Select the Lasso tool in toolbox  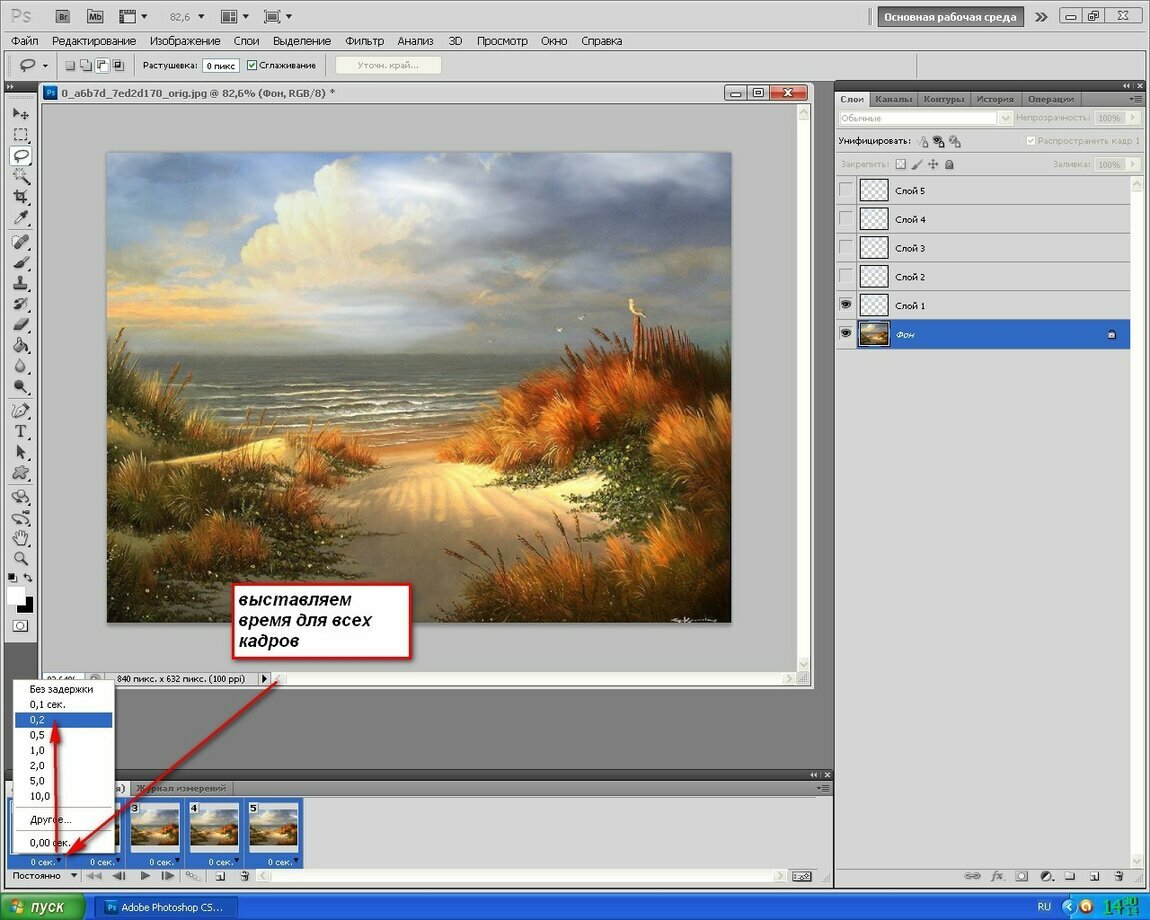tap(21, 155)
